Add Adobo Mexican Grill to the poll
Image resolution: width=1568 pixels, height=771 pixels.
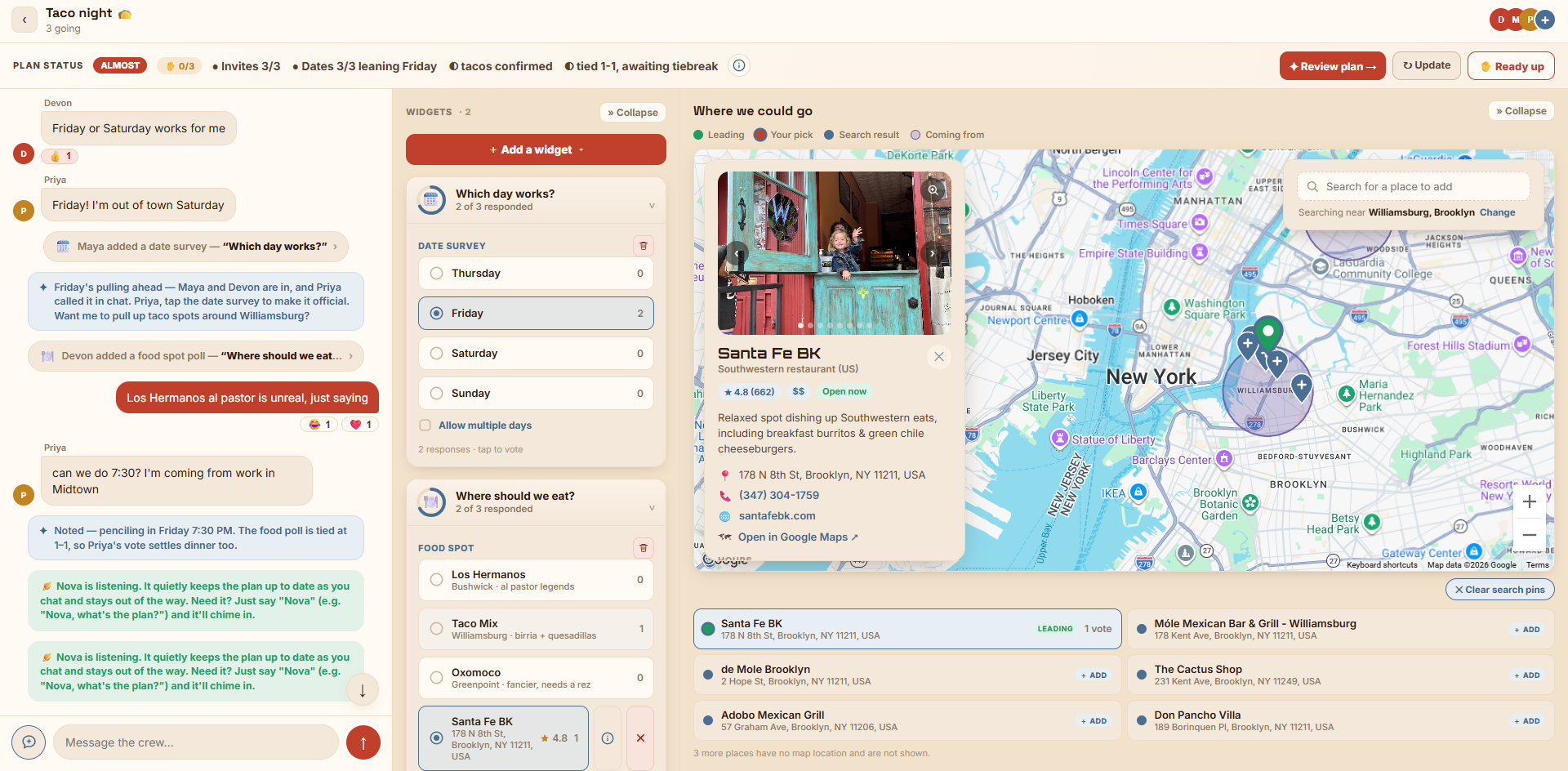[1094, 721]
